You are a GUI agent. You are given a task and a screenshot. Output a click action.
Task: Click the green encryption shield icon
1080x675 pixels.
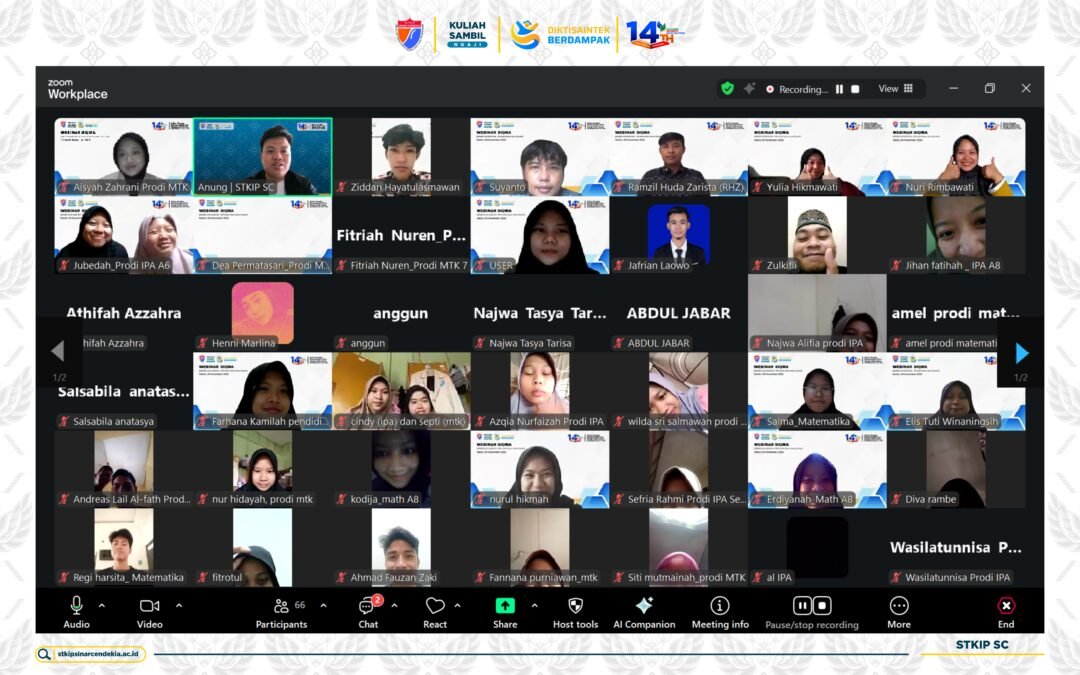[x=727, y=88]
